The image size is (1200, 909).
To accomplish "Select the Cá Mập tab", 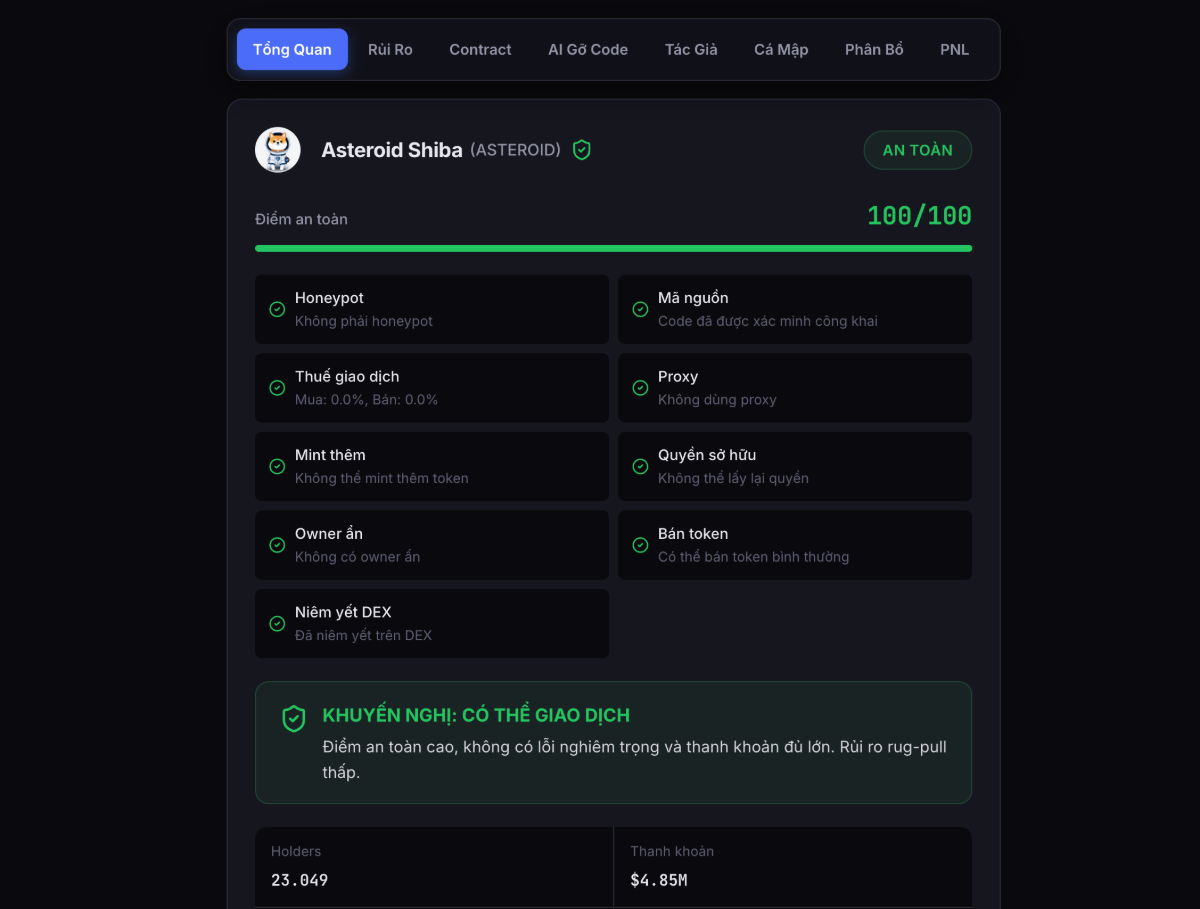I will coord(781,49).
